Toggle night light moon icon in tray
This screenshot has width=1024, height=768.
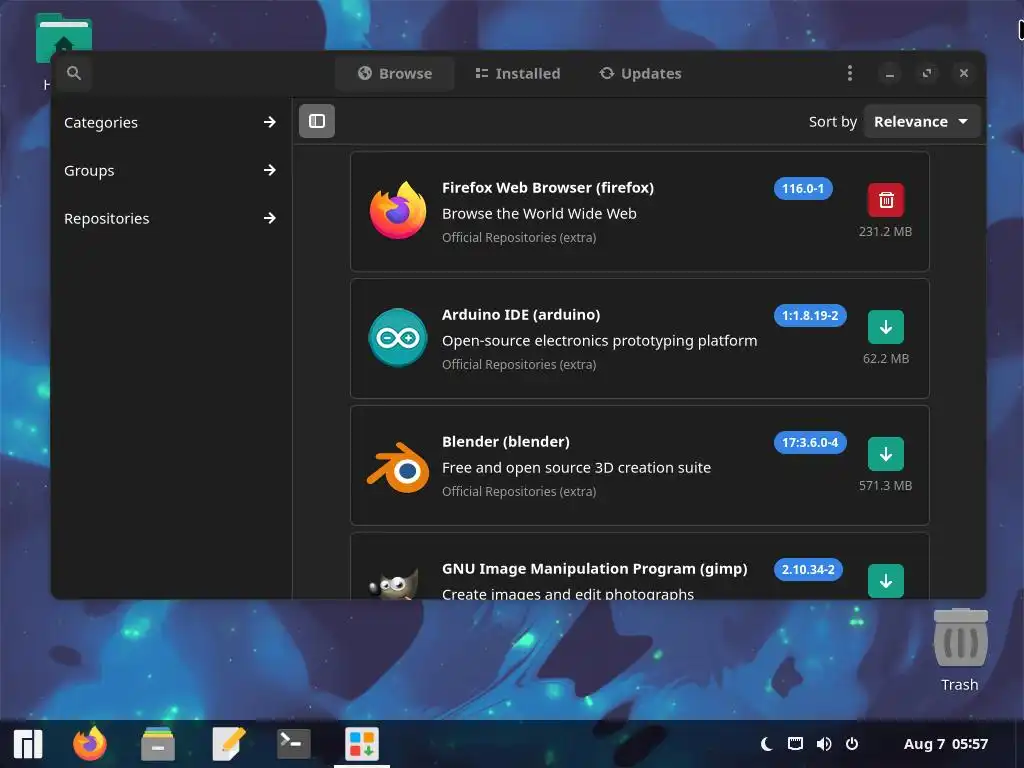767,744
